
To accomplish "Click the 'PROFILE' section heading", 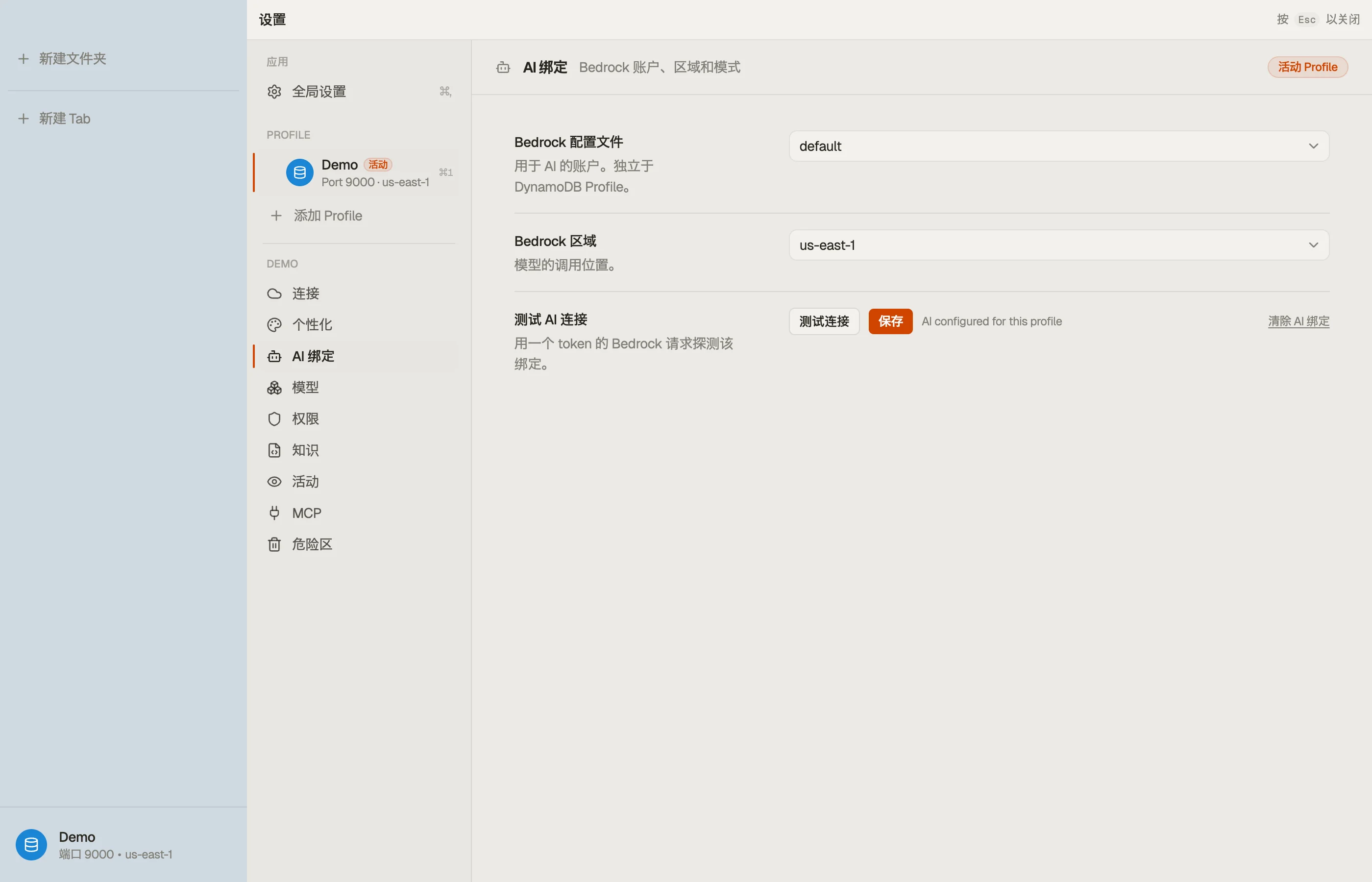I will [x=288, y=135].
